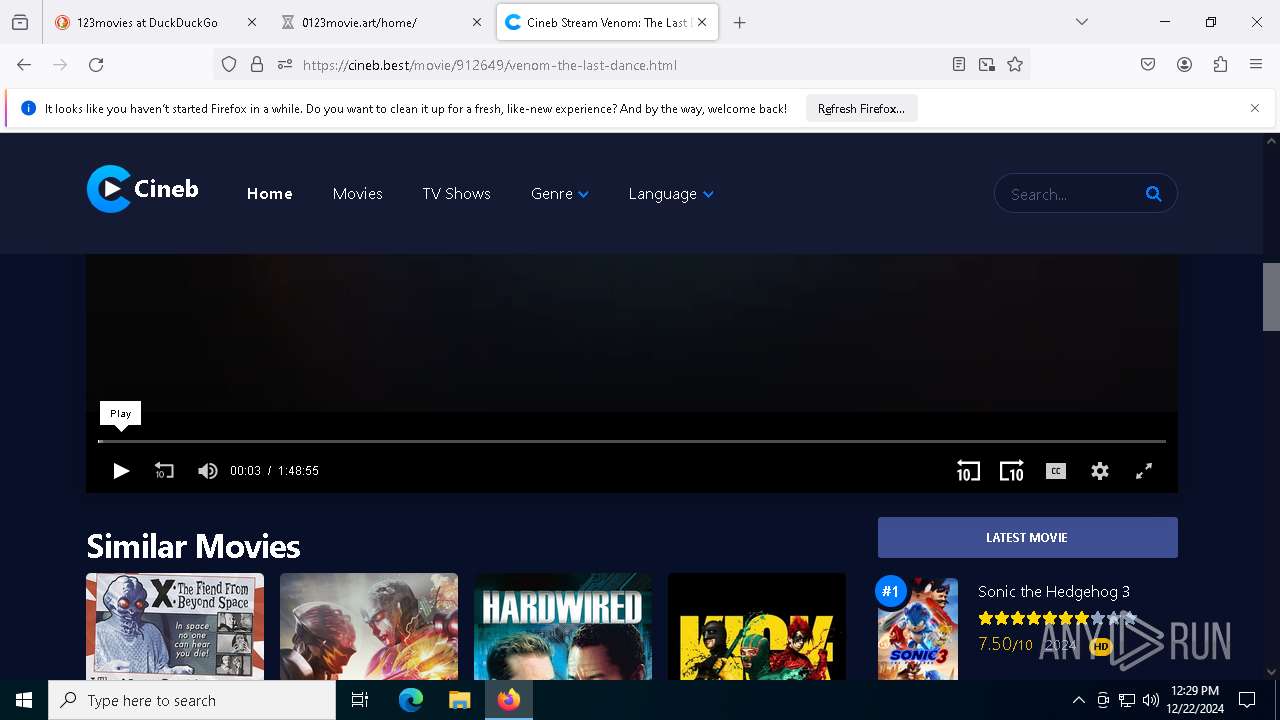Open the Firefox application menu
Image resolution: width=1280 pixels, height=720 pixels.
tap(1256, 64)
